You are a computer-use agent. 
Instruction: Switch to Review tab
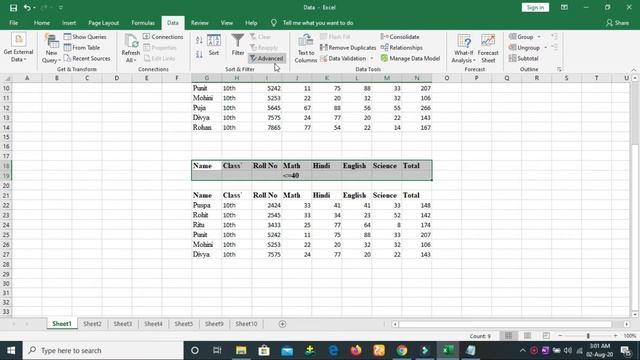[200, 23]
